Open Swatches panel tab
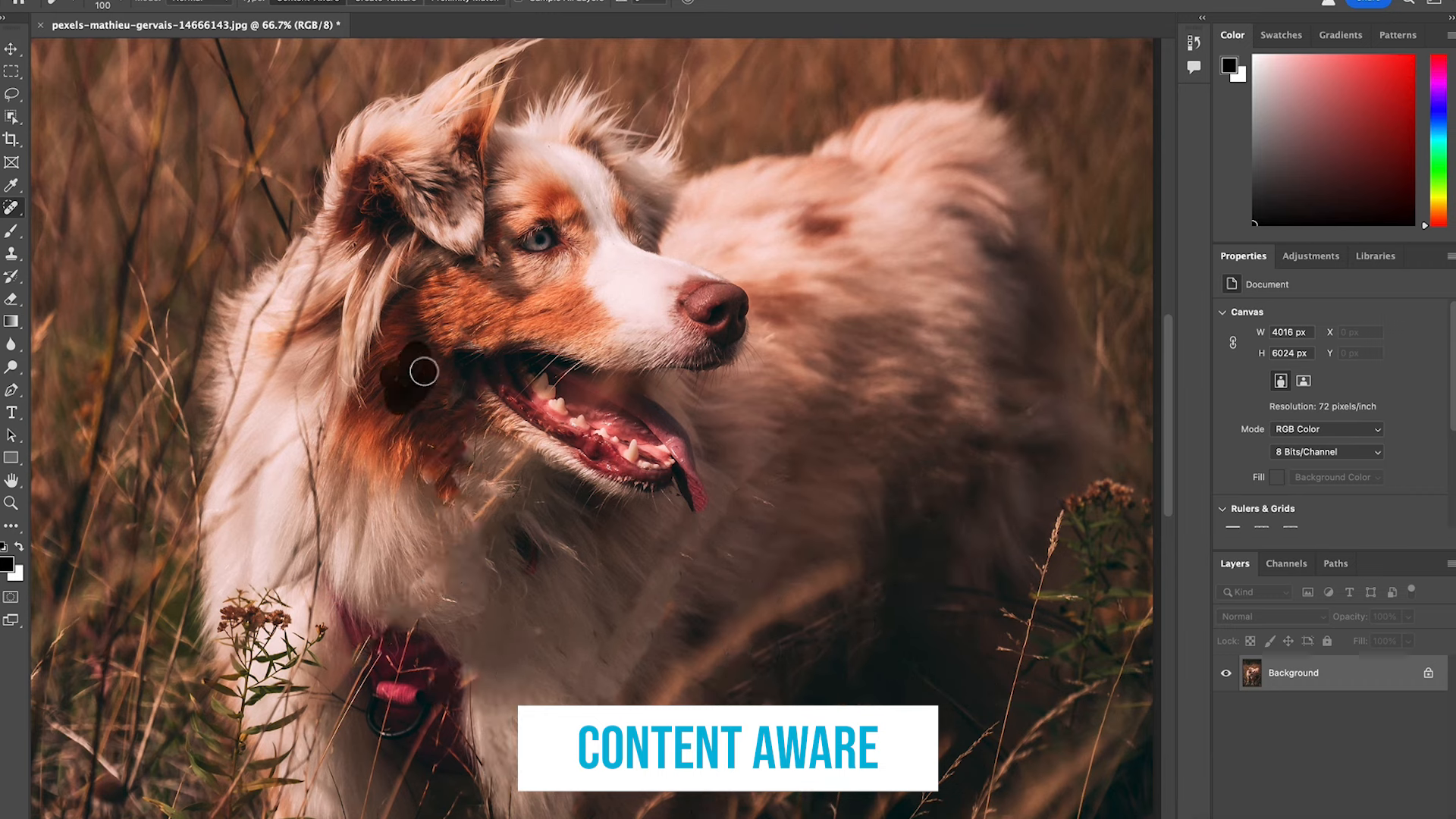 [1281, 35]
